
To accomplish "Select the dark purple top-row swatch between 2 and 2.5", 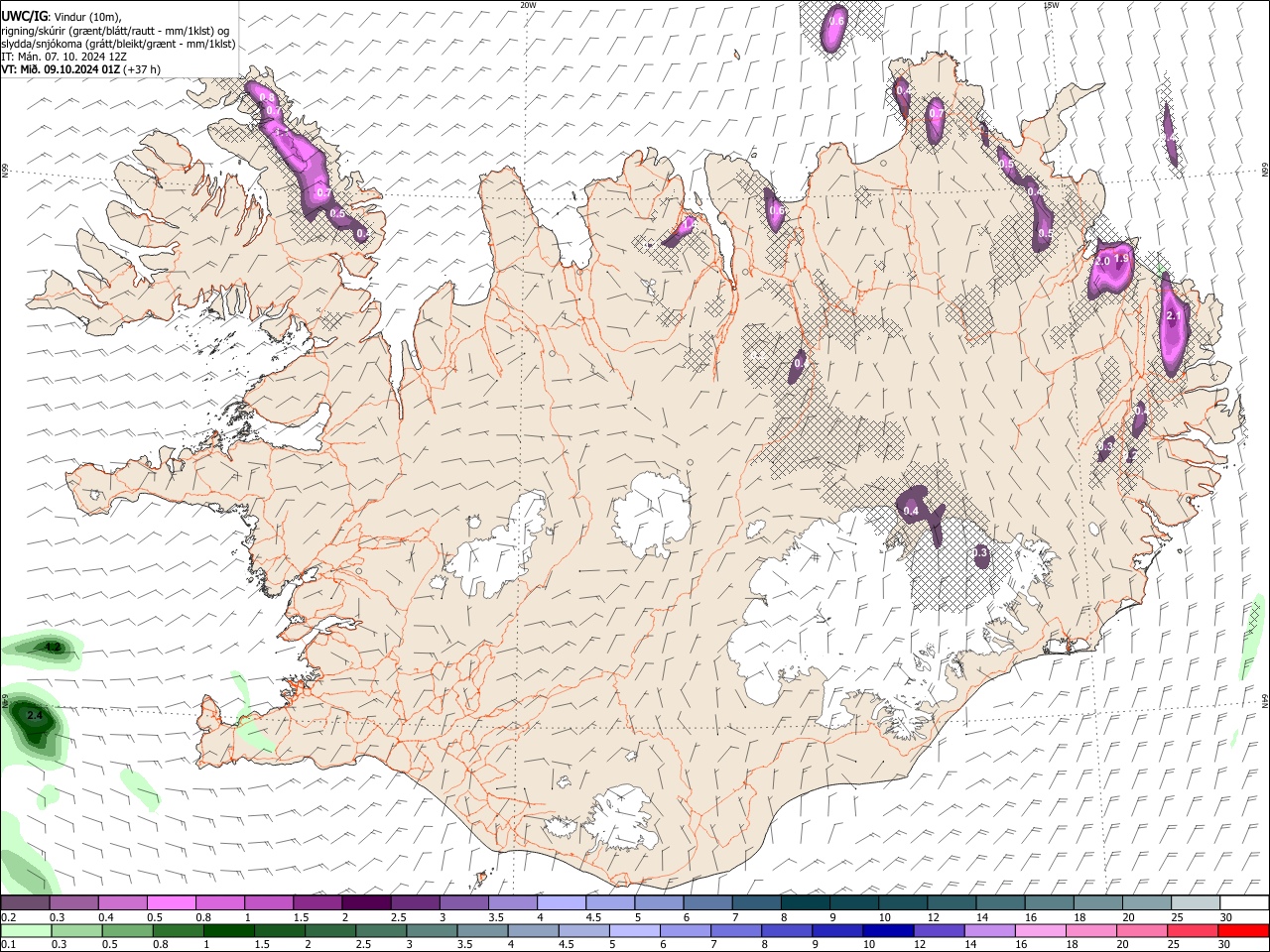I will [366, 902].
